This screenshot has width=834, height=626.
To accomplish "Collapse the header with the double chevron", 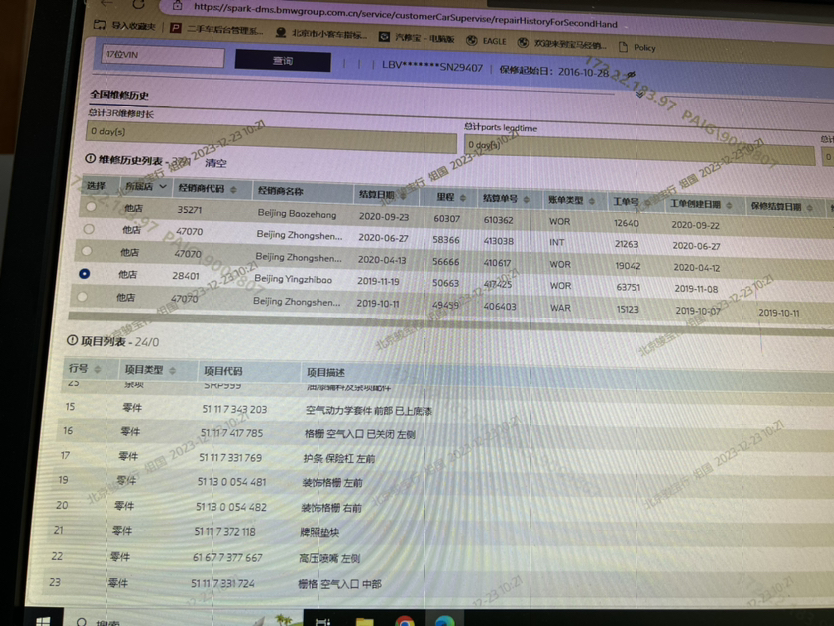I will 640,94.
